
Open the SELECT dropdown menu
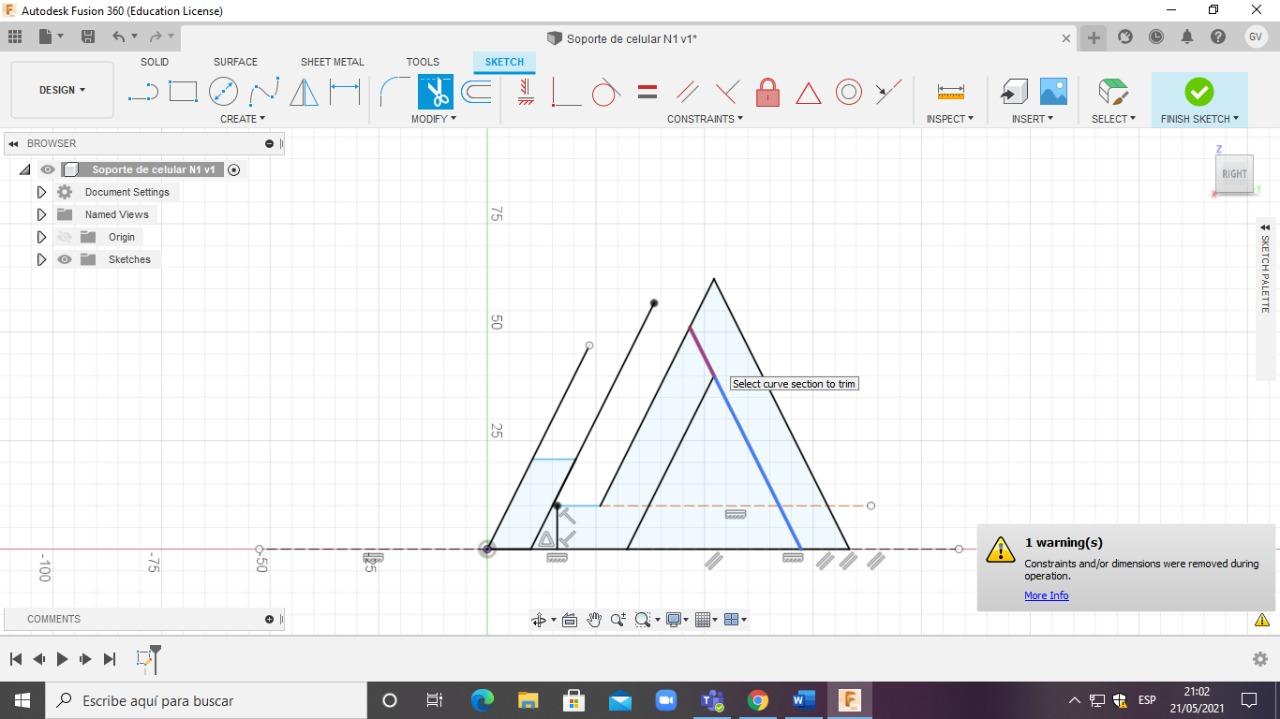coord(1114,119)
